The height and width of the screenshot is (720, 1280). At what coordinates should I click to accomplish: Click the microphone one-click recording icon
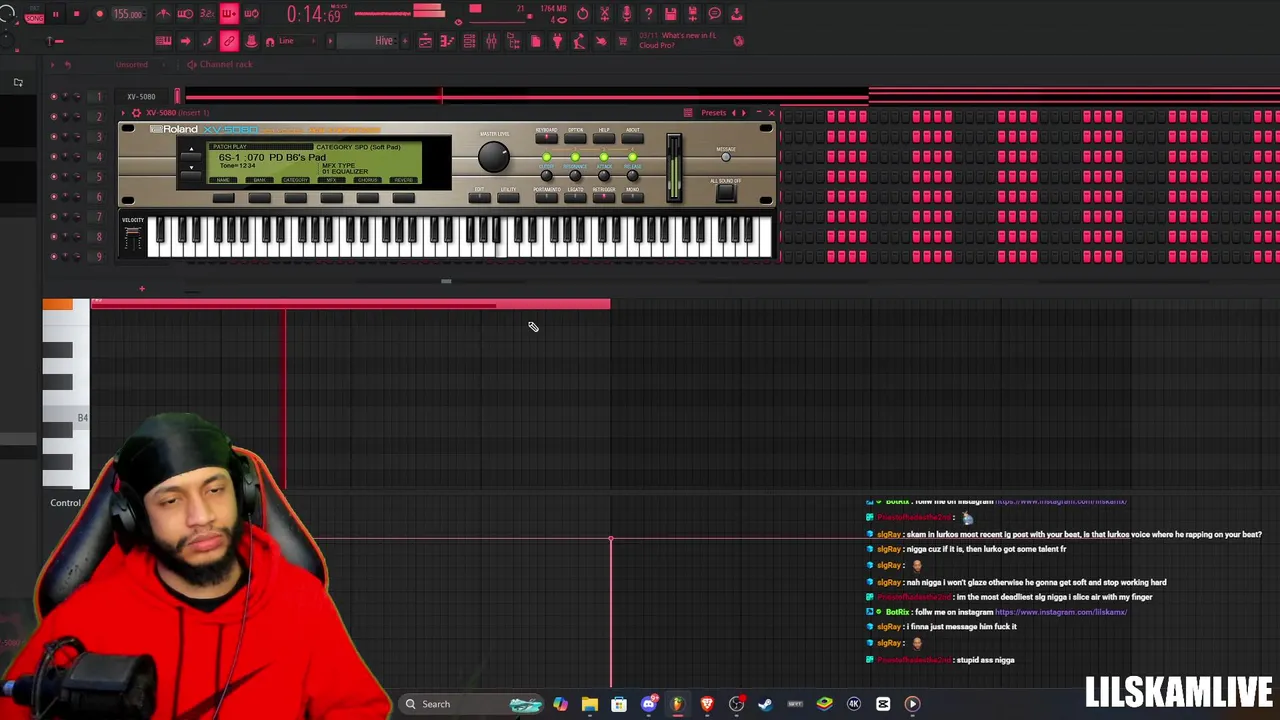point(626,14)
